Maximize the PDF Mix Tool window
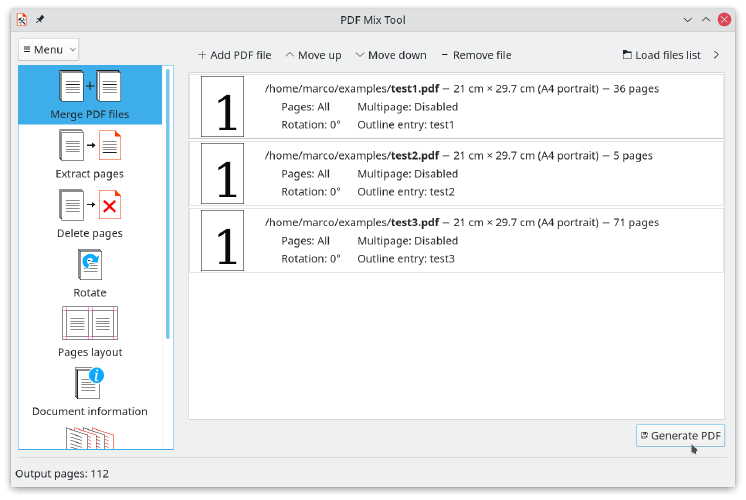Viewport: 746px width, 500px height. click(x=706, y=20)
